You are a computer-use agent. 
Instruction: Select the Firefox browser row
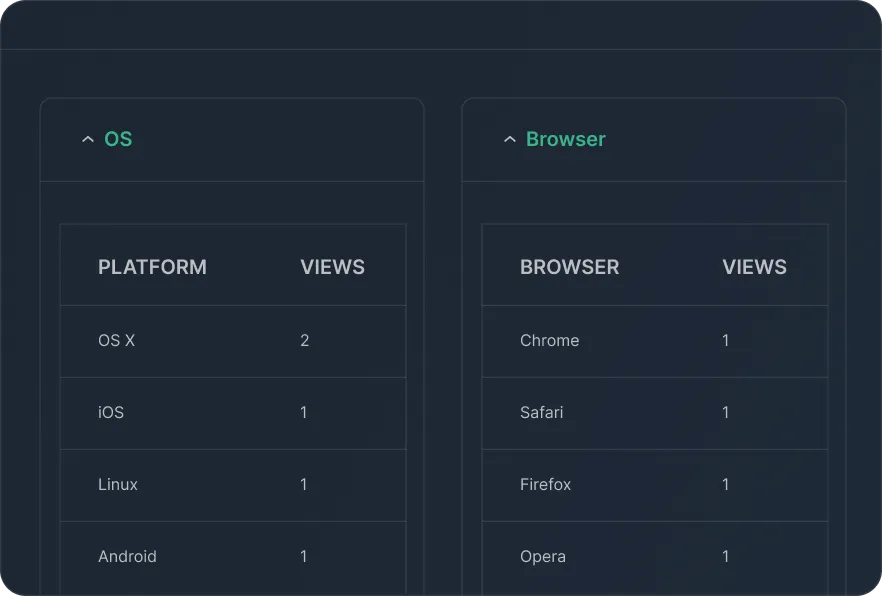tap(655, 485)
